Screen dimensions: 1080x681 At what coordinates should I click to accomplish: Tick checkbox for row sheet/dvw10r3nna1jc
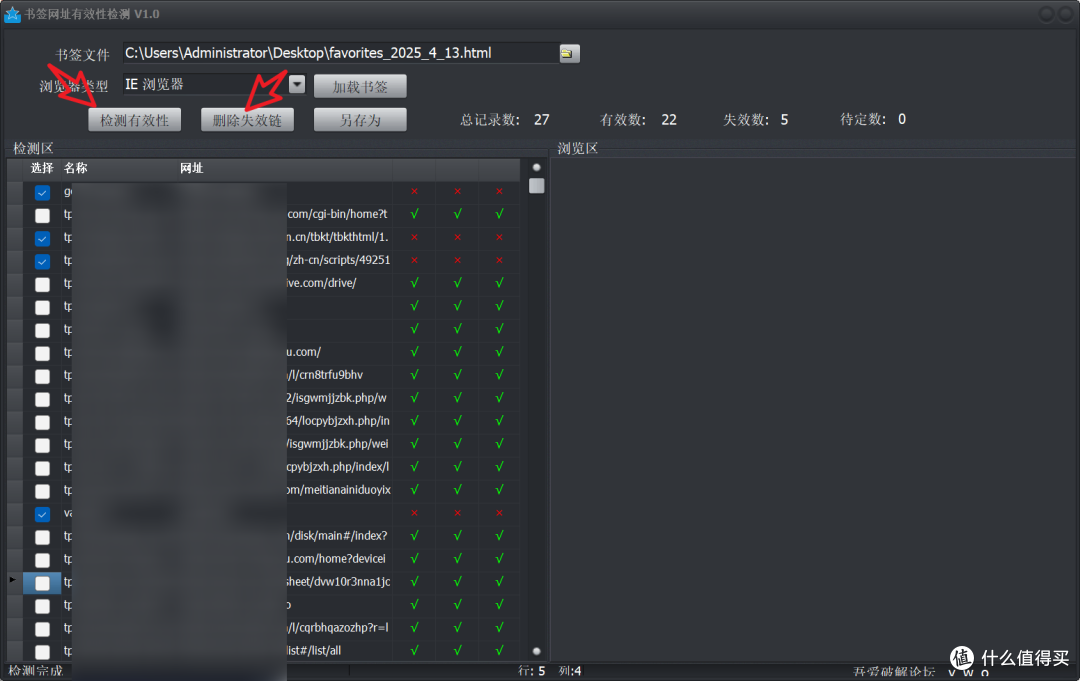click(x=42, y=583)
